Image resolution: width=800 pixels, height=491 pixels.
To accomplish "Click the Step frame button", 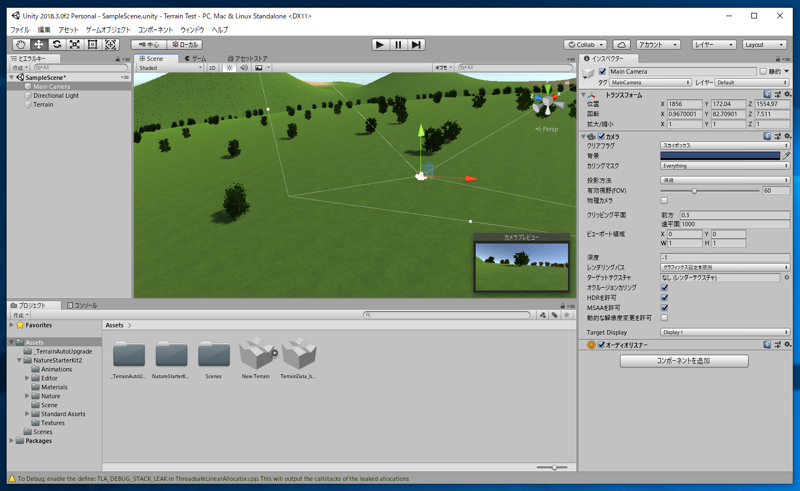I will click(x=416, y=44).
